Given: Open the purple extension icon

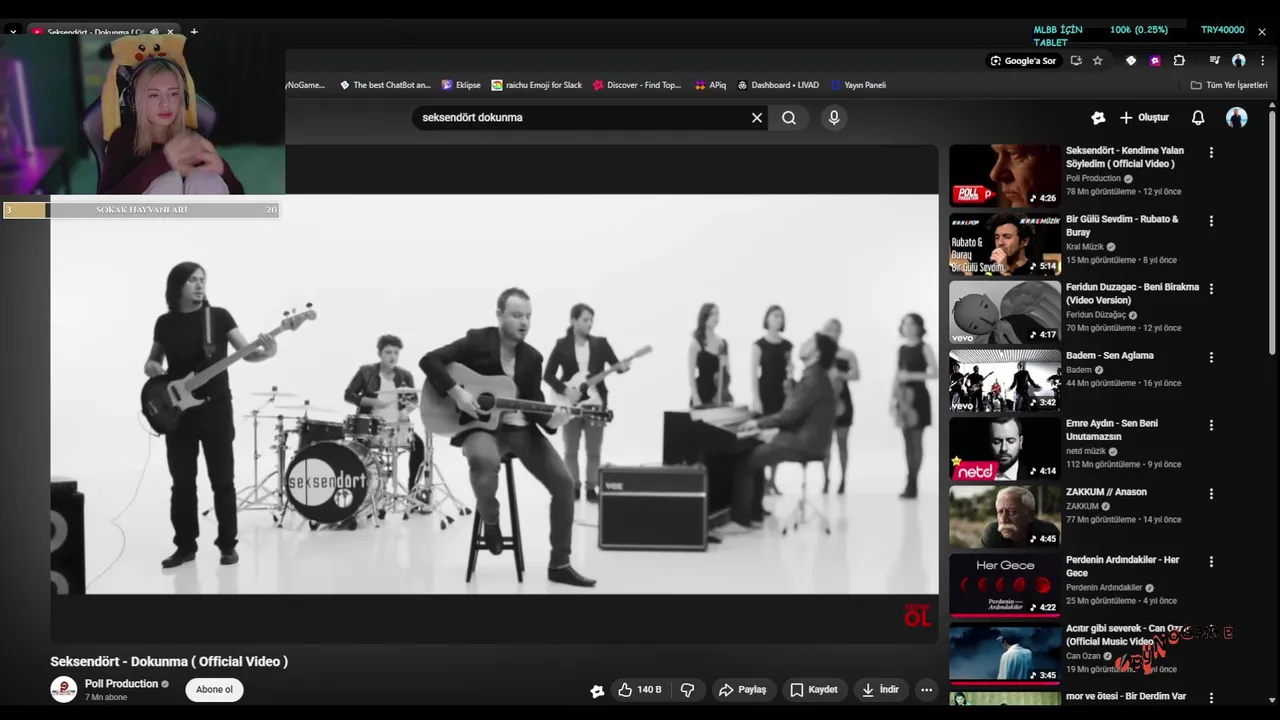Looking at the screenshot, I should (1155, 61).
